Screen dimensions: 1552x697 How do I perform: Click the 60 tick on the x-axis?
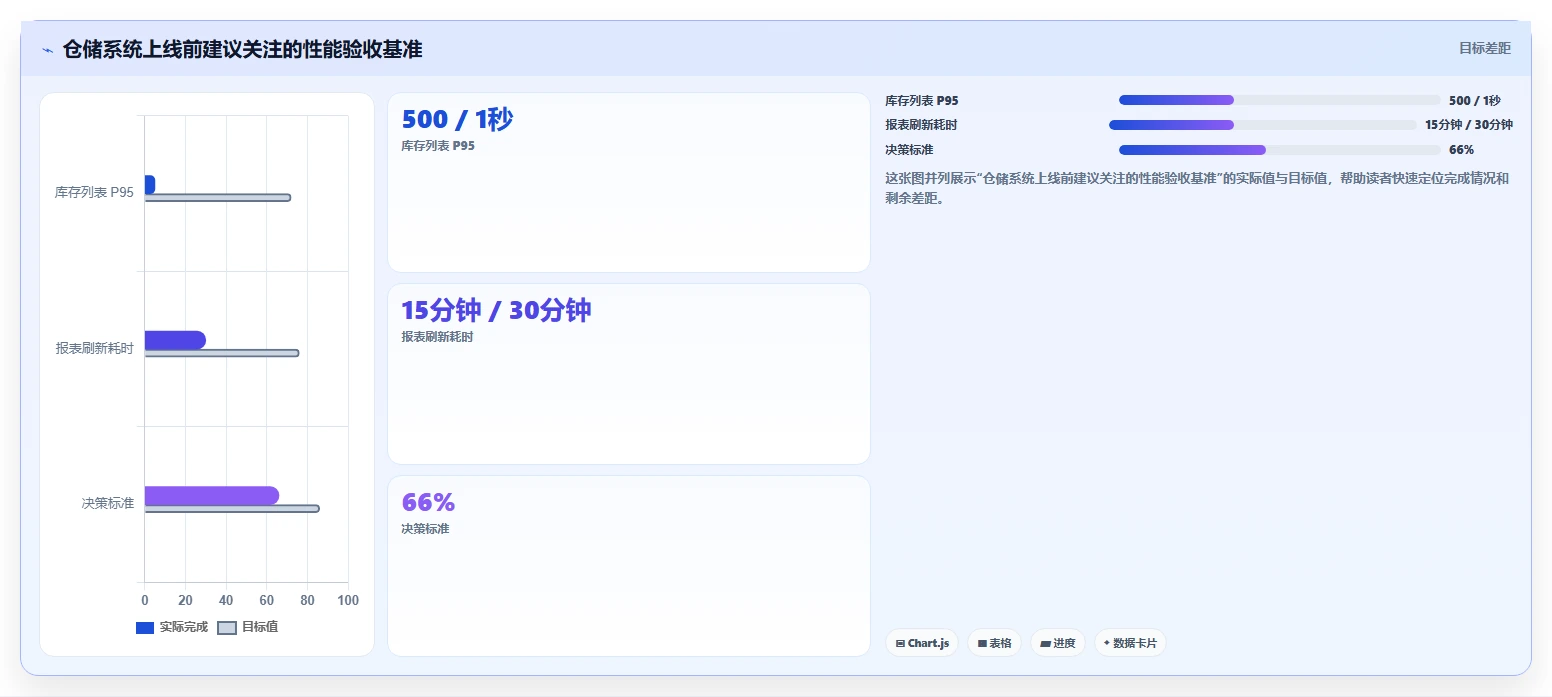267,600
